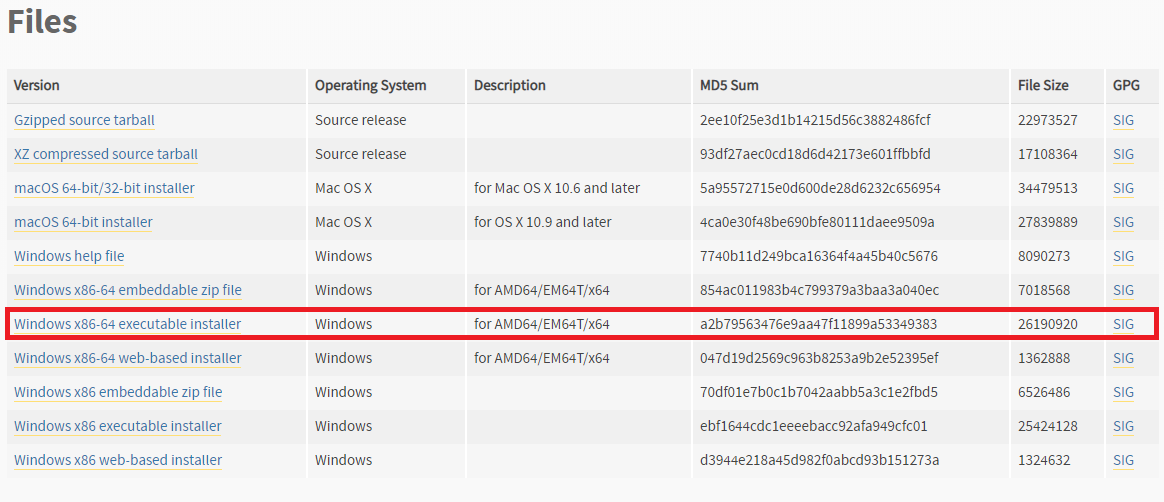Select MD5 sum 93df27aec0cd18d6d42173e601ffbbfd

[815, 154]
